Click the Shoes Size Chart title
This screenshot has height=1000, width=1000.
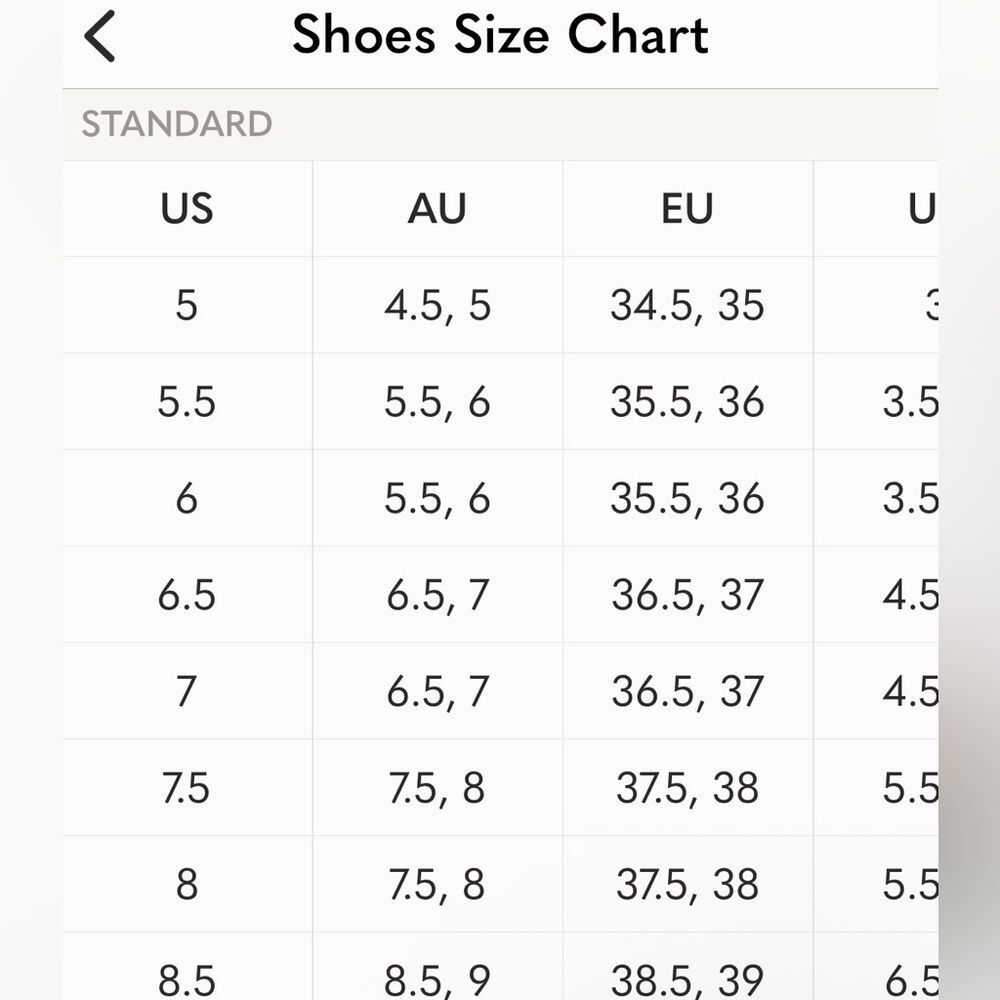(x=500, y=35)
